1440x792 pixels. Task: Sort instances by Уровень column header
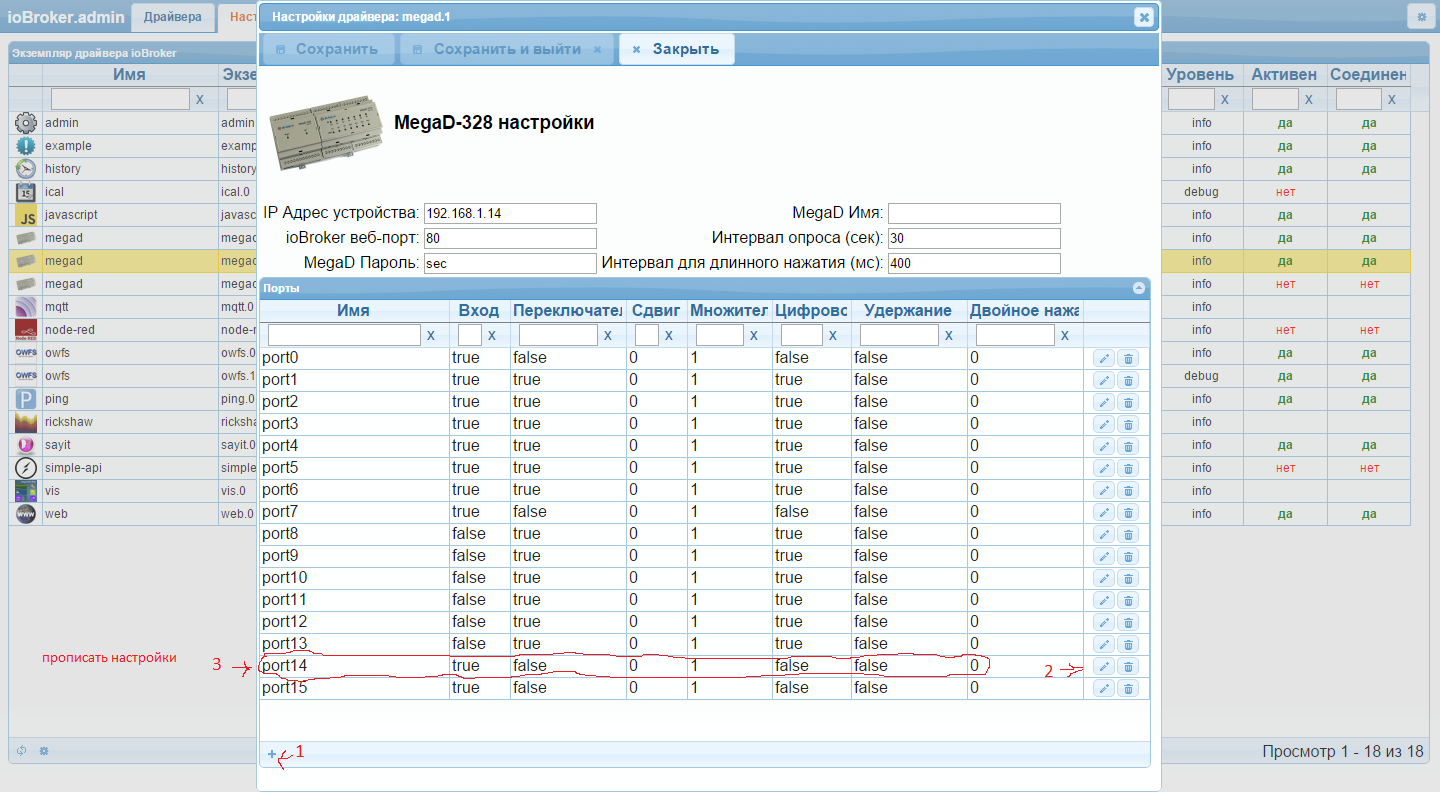point(1200,75)
